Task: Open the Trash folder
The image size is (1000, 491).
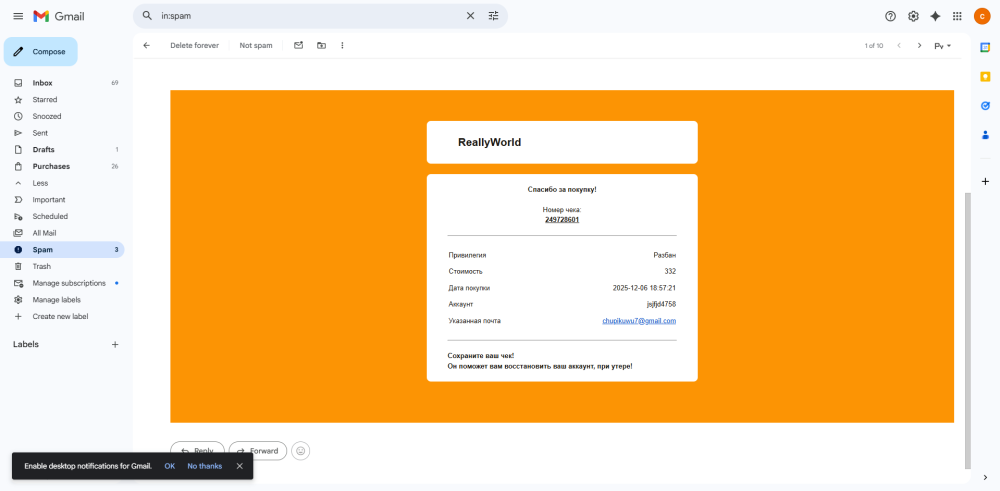Action: pyautogui.click(x=62, y=266)
